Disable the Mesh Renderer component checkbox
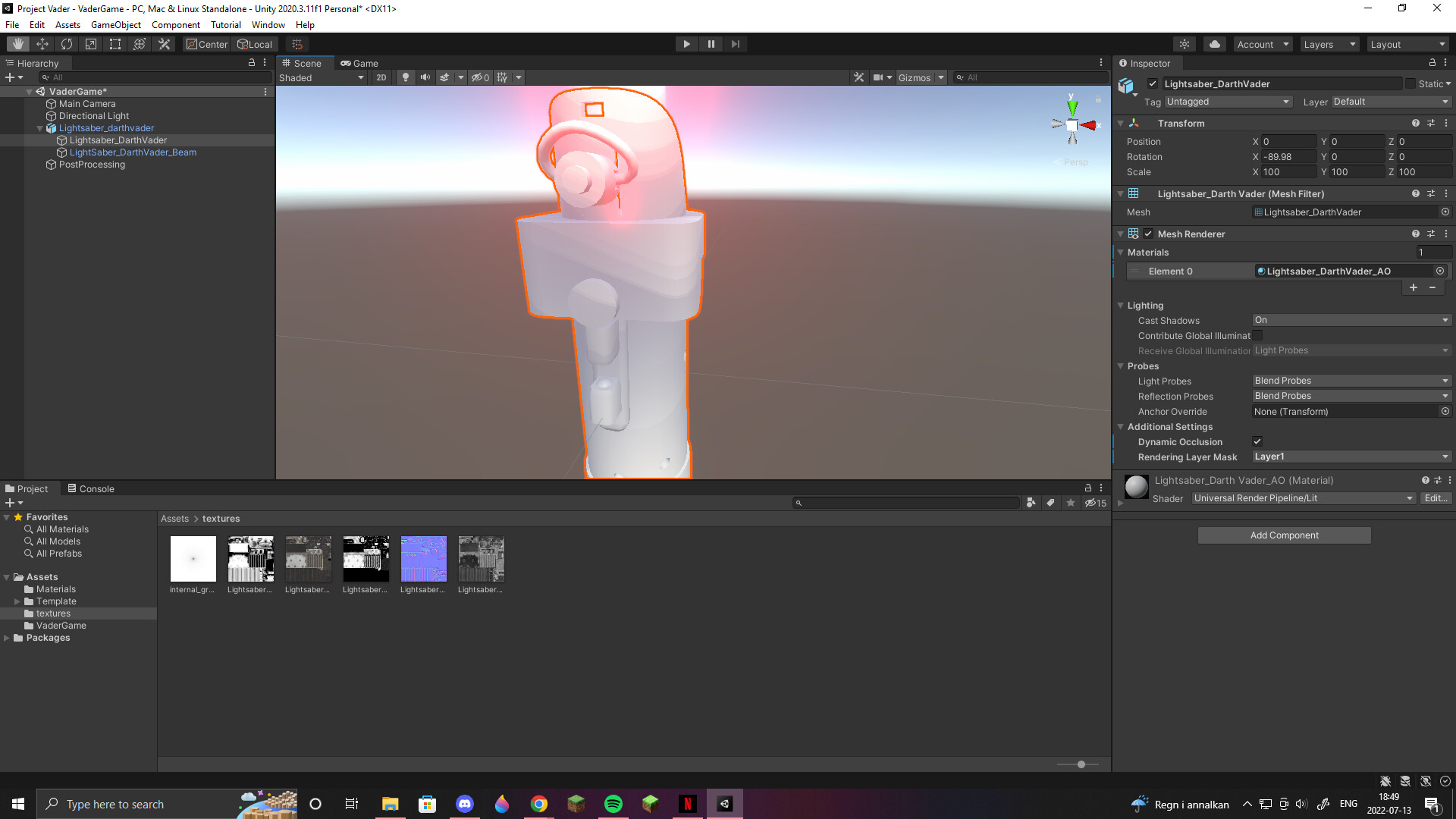 (x=1147, y=234)
